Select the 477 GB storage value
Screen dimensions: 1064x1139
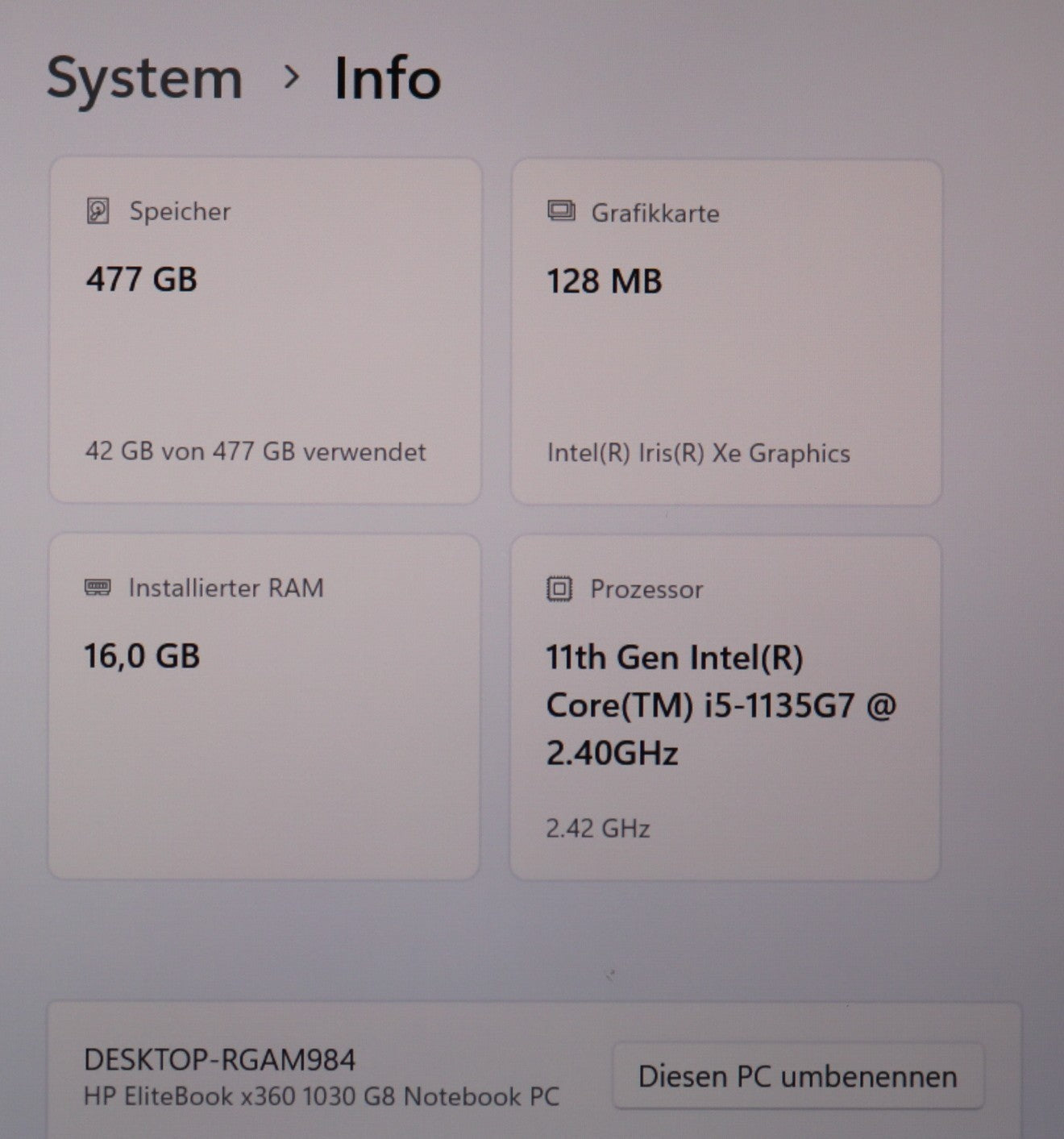coord(142,280)
